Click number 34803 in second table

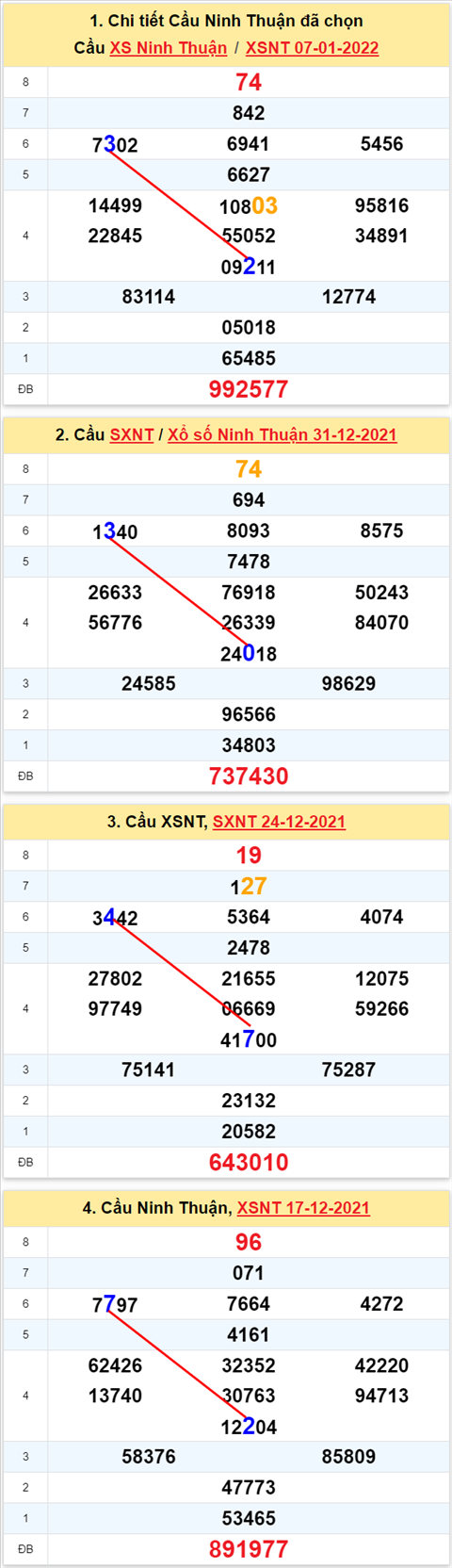[x=249, y=745]
